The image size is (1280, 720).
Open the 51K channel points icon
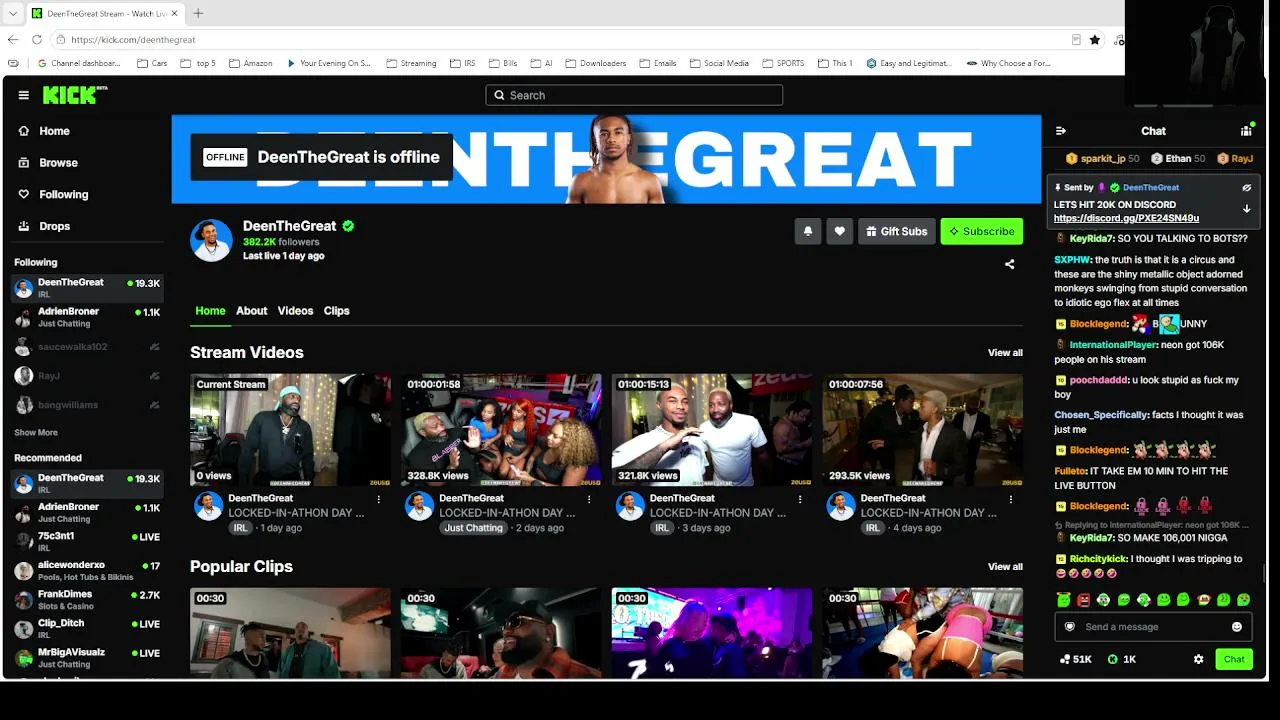pyautogui.click(x=1075, y=659)
